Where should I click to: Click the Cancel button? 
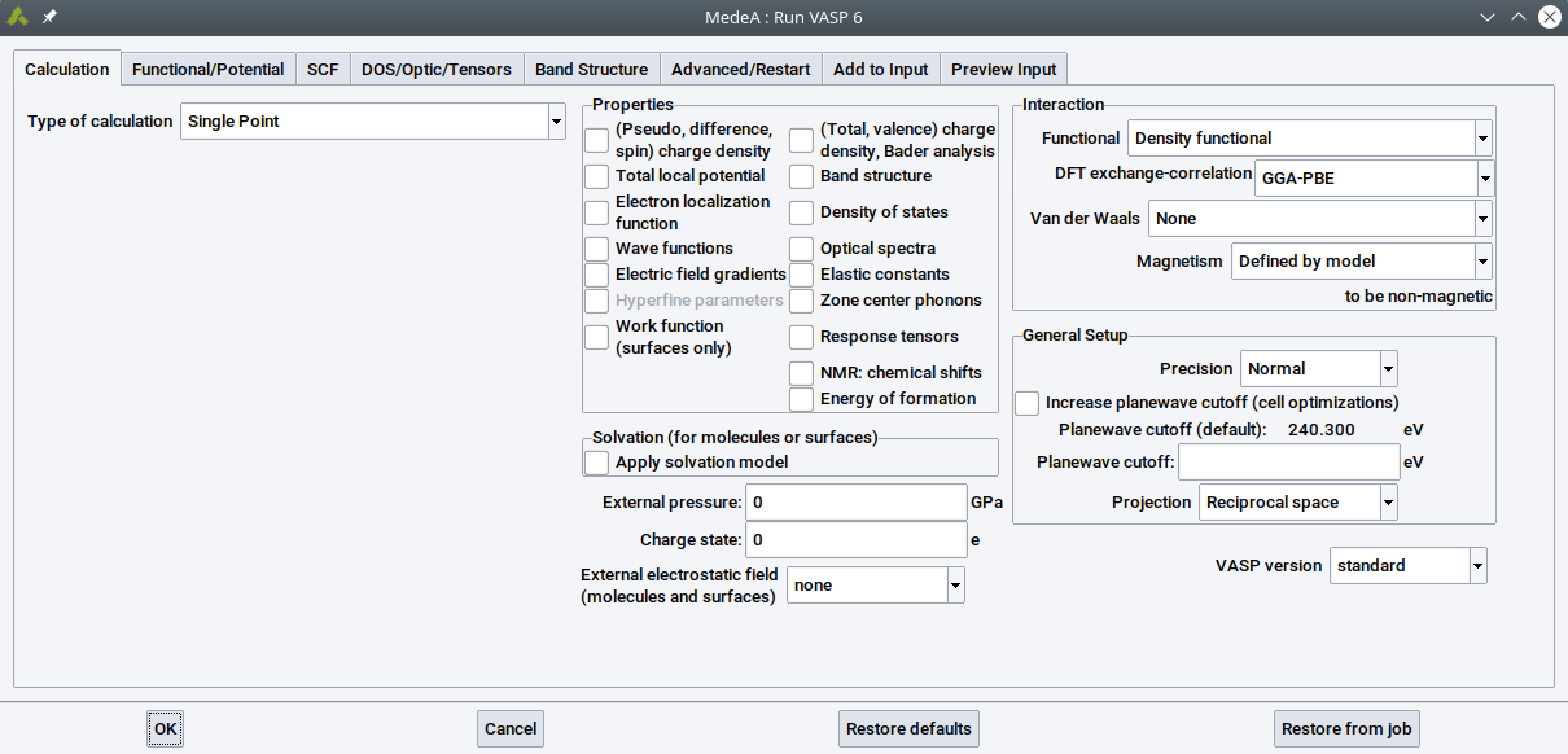coord(511,729)
